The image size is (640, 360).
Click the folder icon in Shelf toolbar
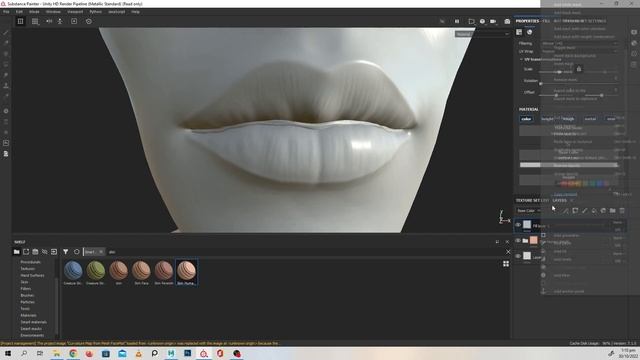[16, 252]
